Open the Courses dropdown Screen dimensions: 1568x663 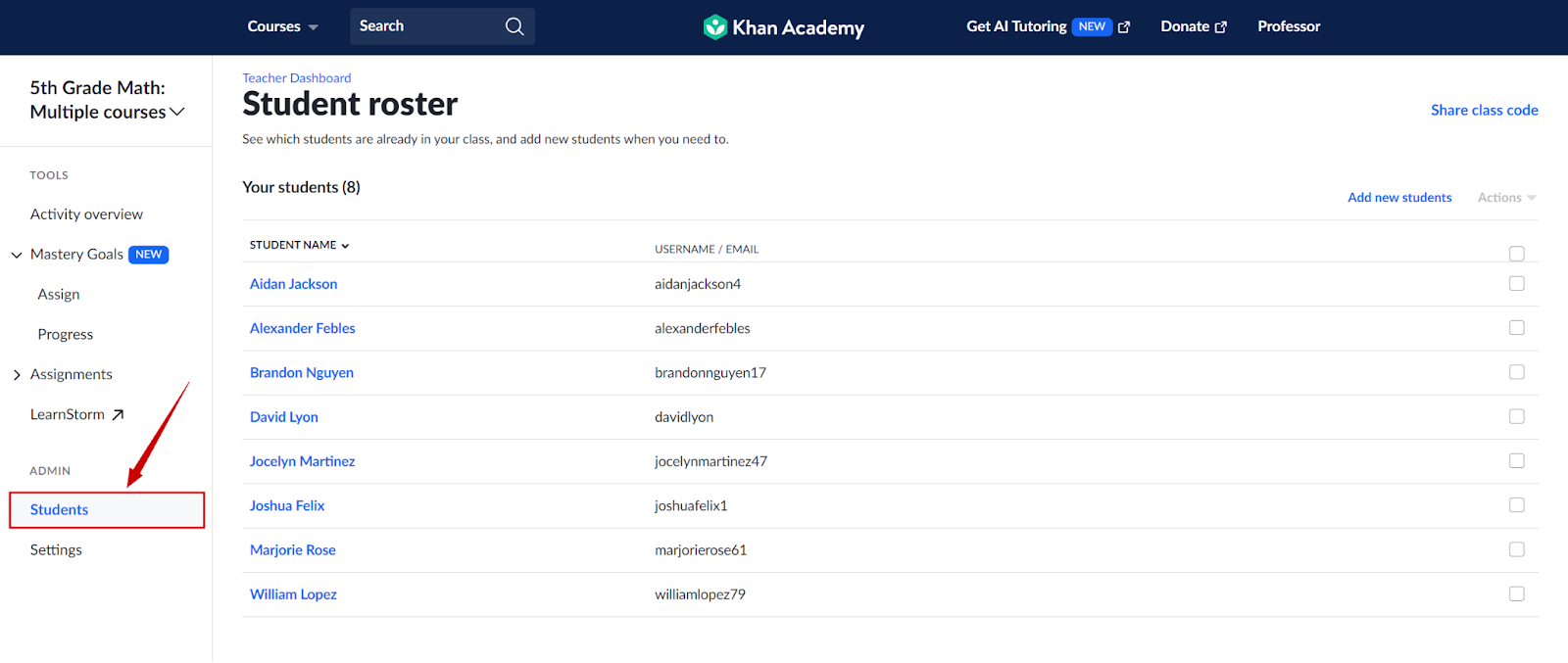[282, 26]
